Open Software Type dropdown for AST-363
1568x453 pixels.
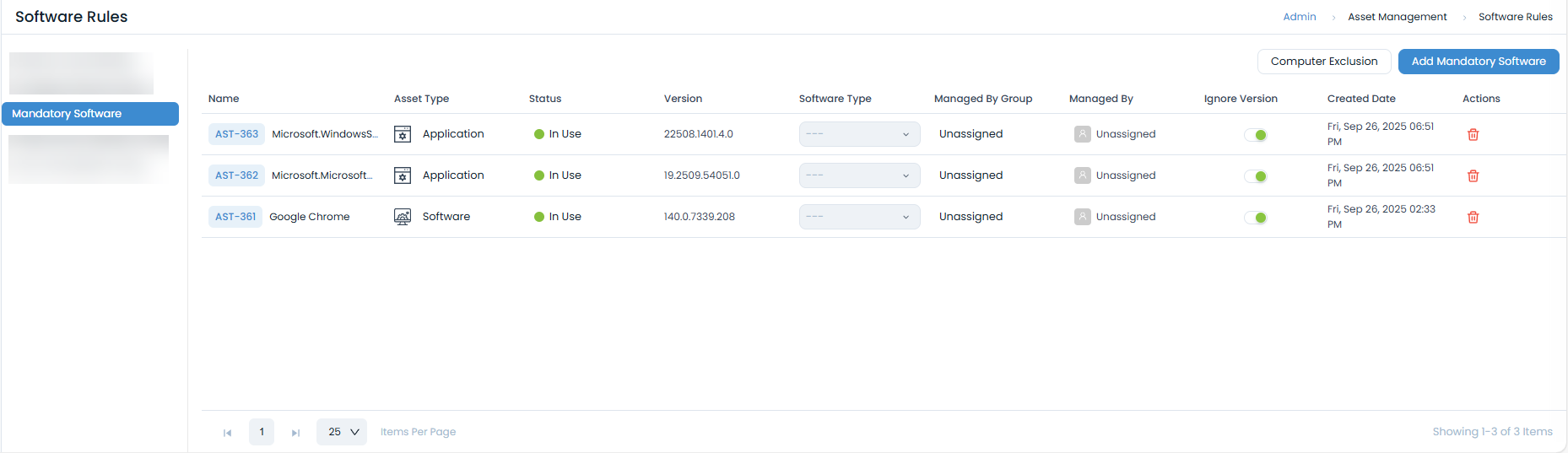tap(859, 134)
